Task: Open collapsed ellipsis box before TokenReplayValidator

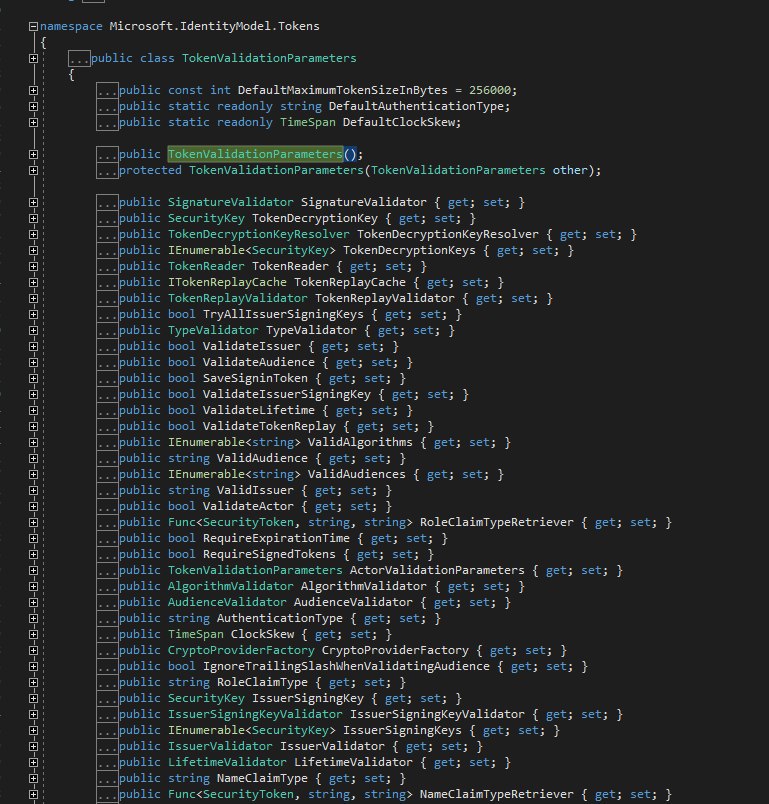Action: pos(107,298)
